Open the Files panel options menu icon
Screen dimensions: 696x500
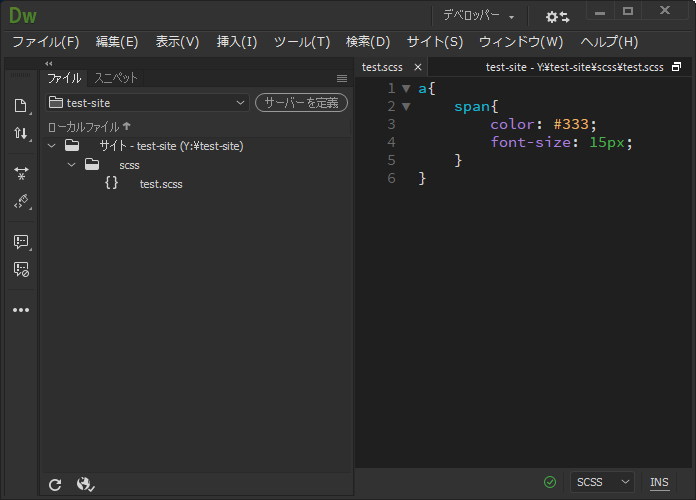point(342,79)
